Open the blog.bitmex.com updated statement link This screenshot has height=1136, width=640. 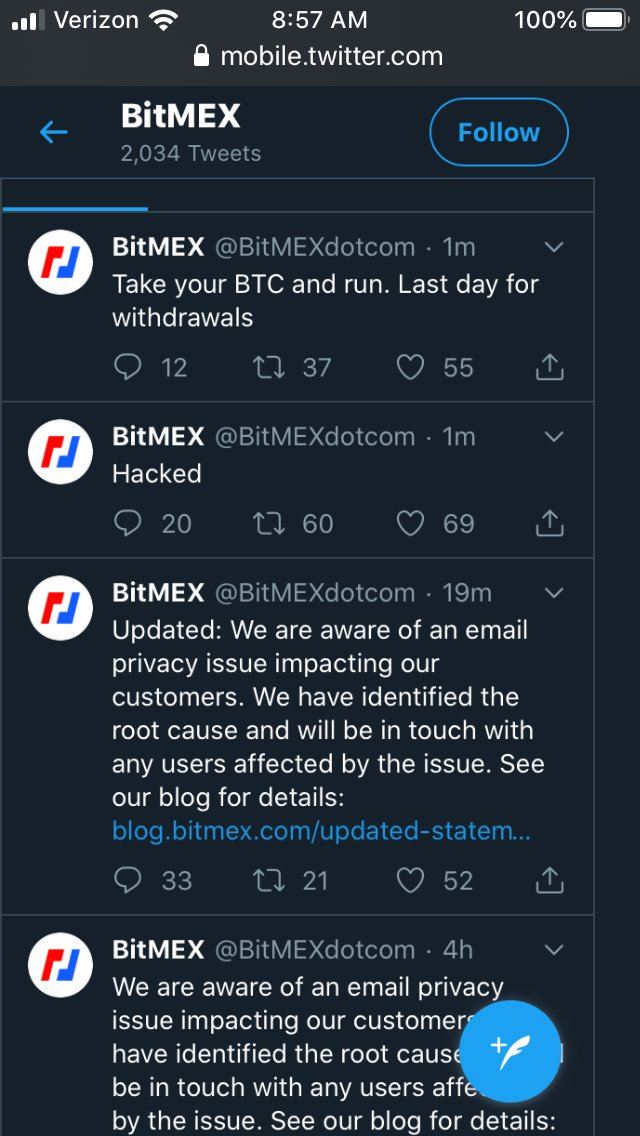coord(321,830)
